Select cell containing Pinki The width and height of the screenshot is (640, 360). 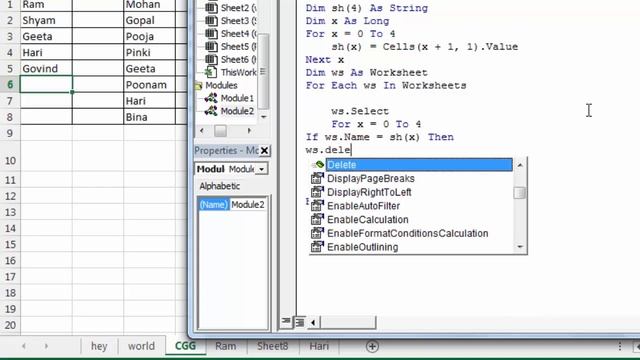tap(149, 53)
